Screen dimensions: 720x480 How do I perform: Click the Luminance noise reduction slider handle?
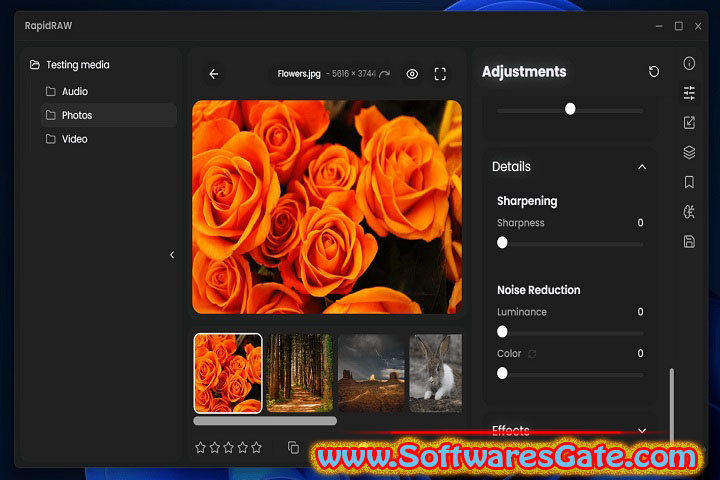pyautogui.click(x=502, y=331)
